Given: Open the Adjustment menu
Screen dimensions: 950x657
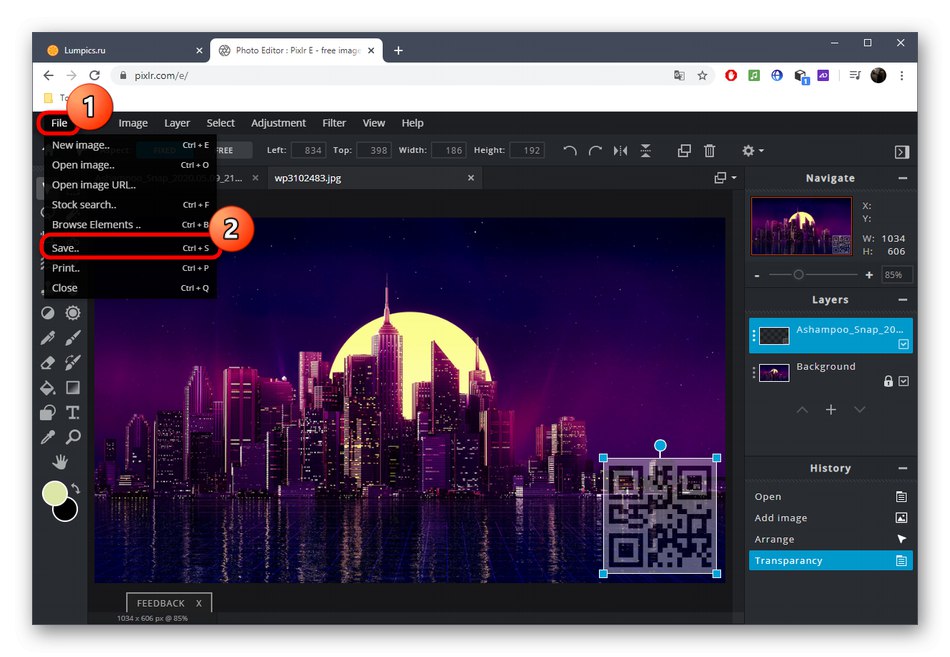Looking at the screenshot, I should (x=279, y=123).
